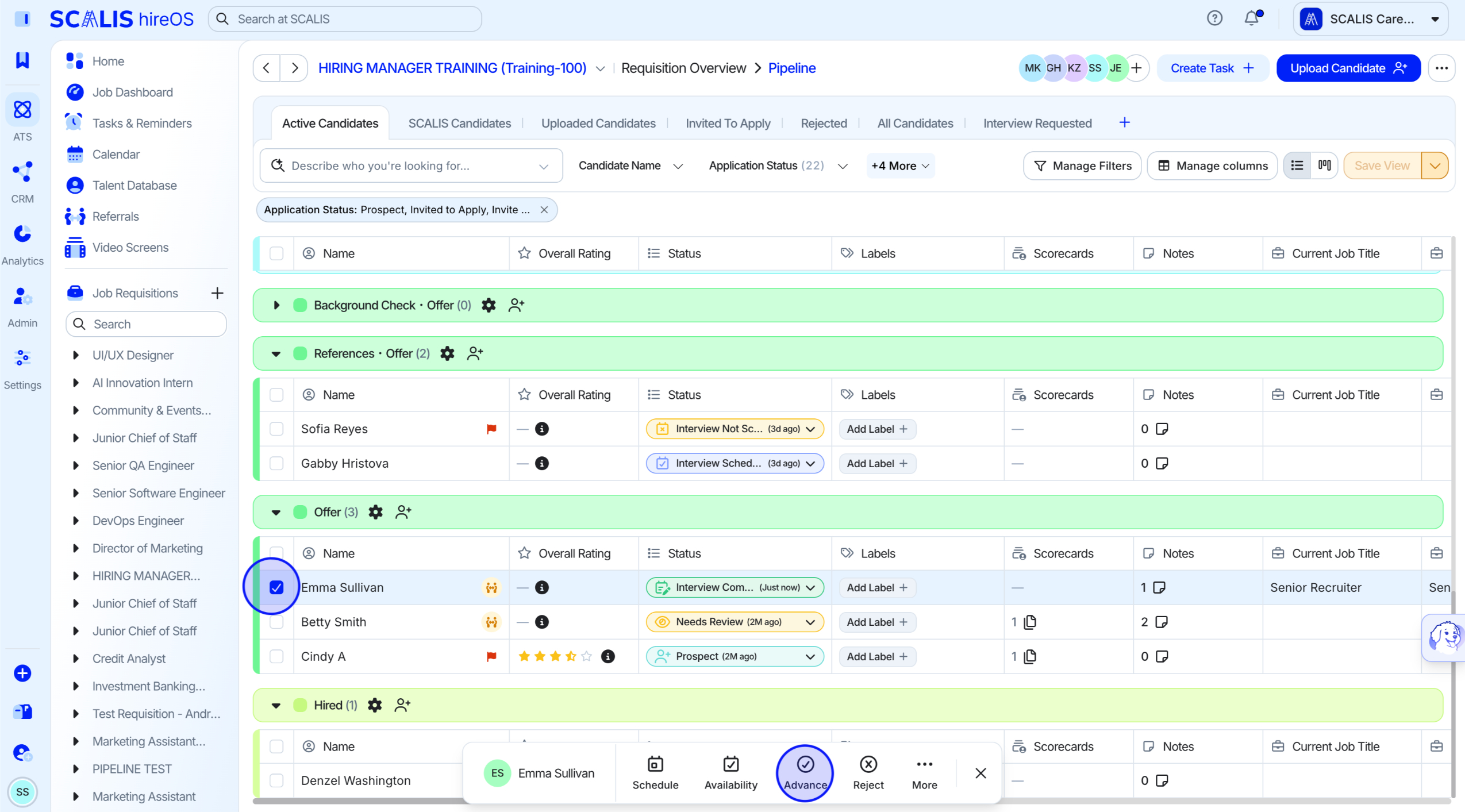The width and height of the screenshot is (1465, 812).
Task: Open More actions in candidate action bar
Action: [x=924, y=773]
